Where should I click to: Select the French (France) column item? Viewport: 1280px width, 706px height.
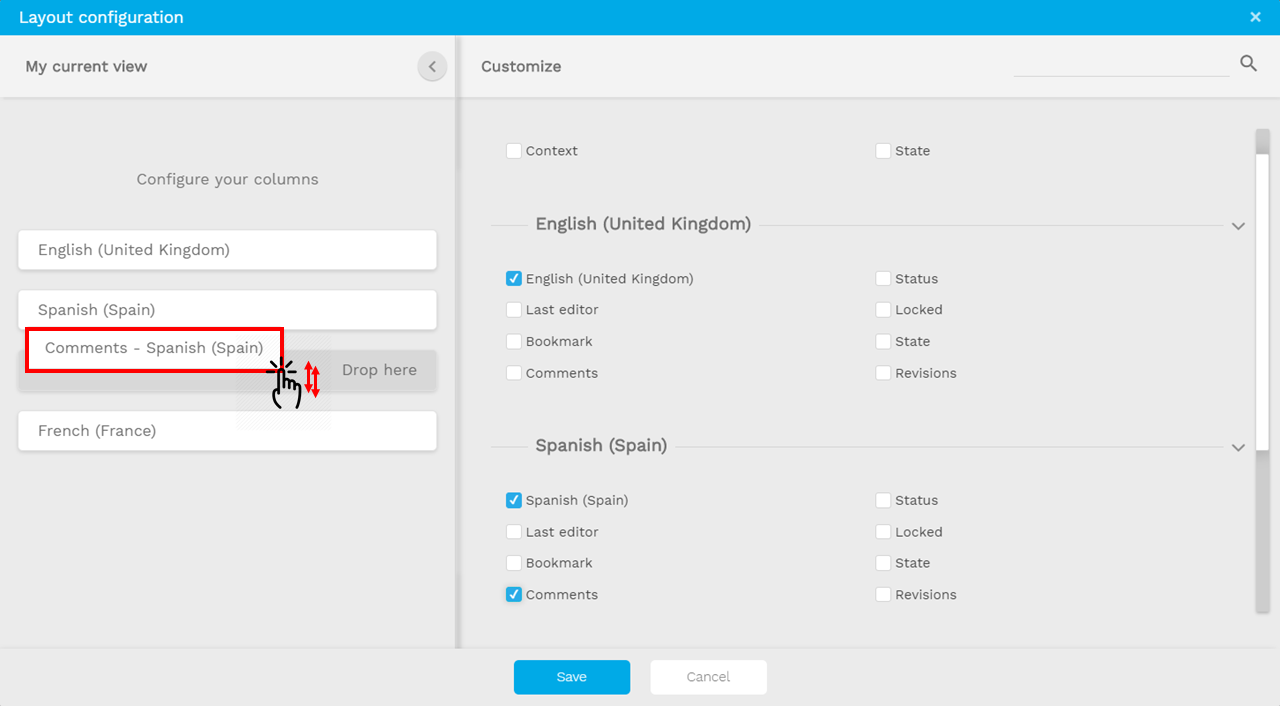(x=227, y=431)
